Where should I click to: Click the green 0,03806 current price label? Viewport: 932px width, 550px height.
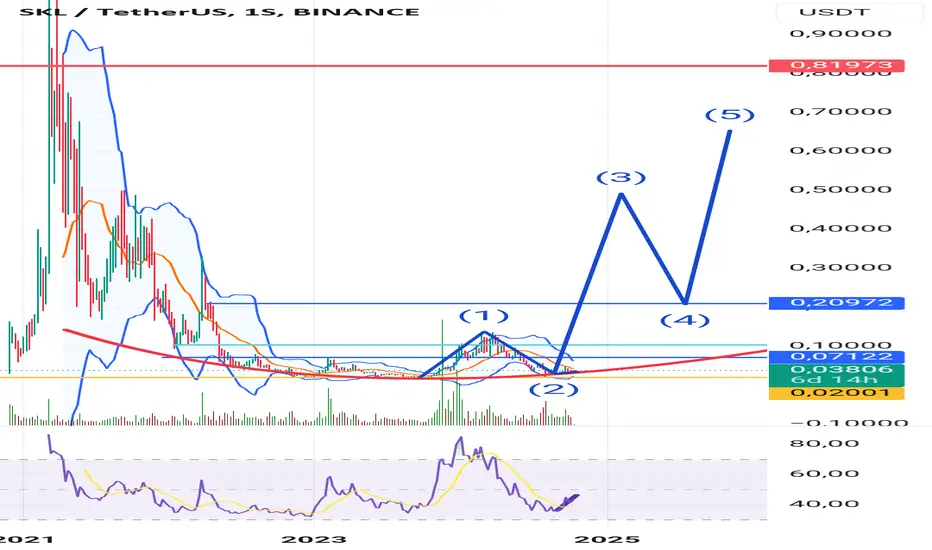pyautogui.click(x=836, y=369)
